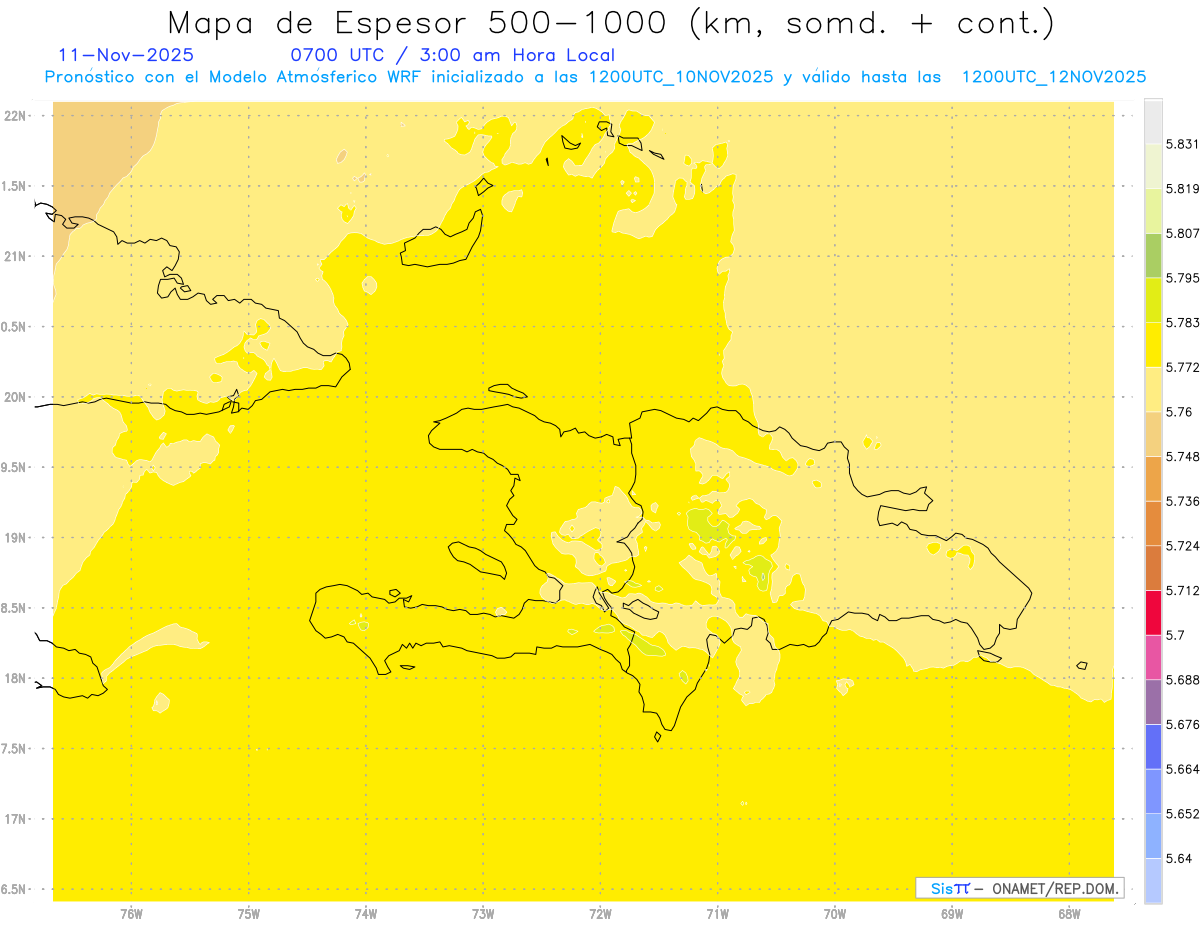Click the legend value "5.664"

click(x=1183, y=769)
